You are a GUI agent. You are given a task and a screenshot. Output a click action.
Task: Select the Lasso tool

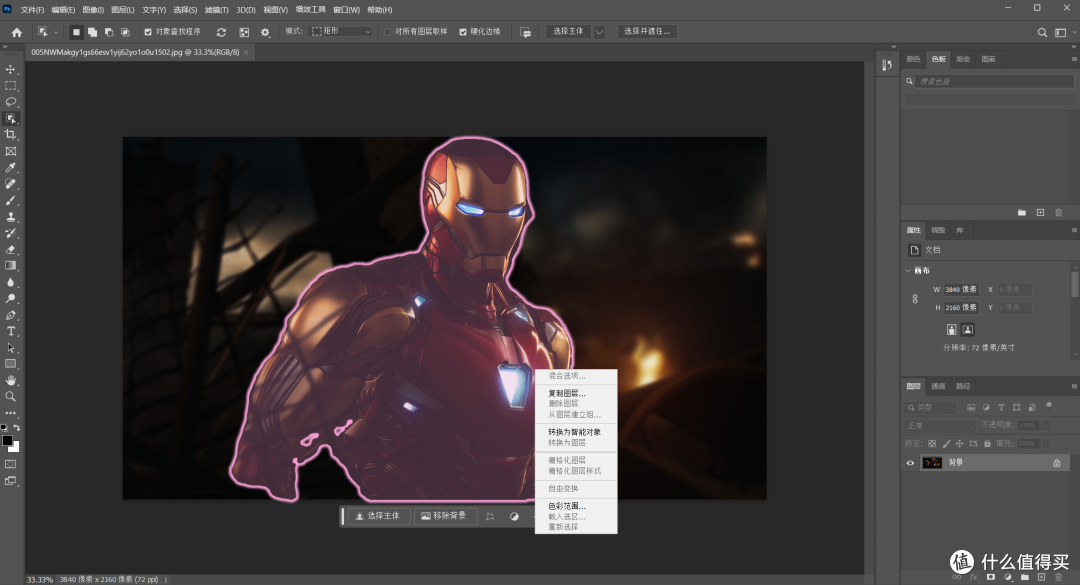(10, 102)
